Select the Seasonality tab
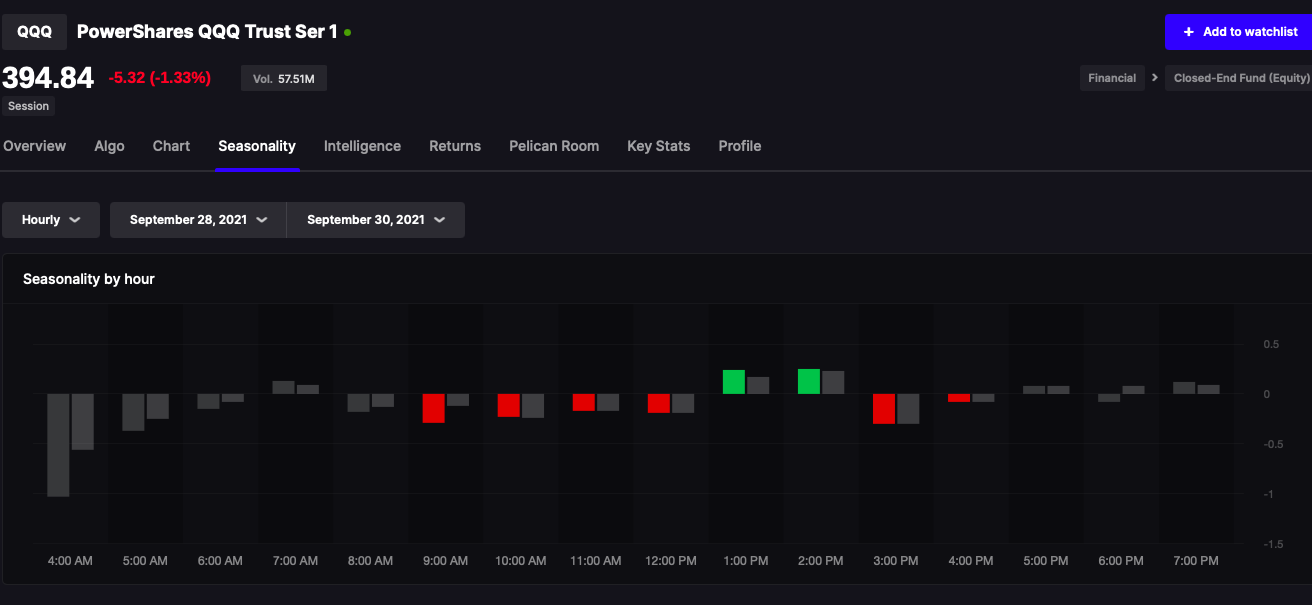 pyautogui.click(x=257, y=146)
